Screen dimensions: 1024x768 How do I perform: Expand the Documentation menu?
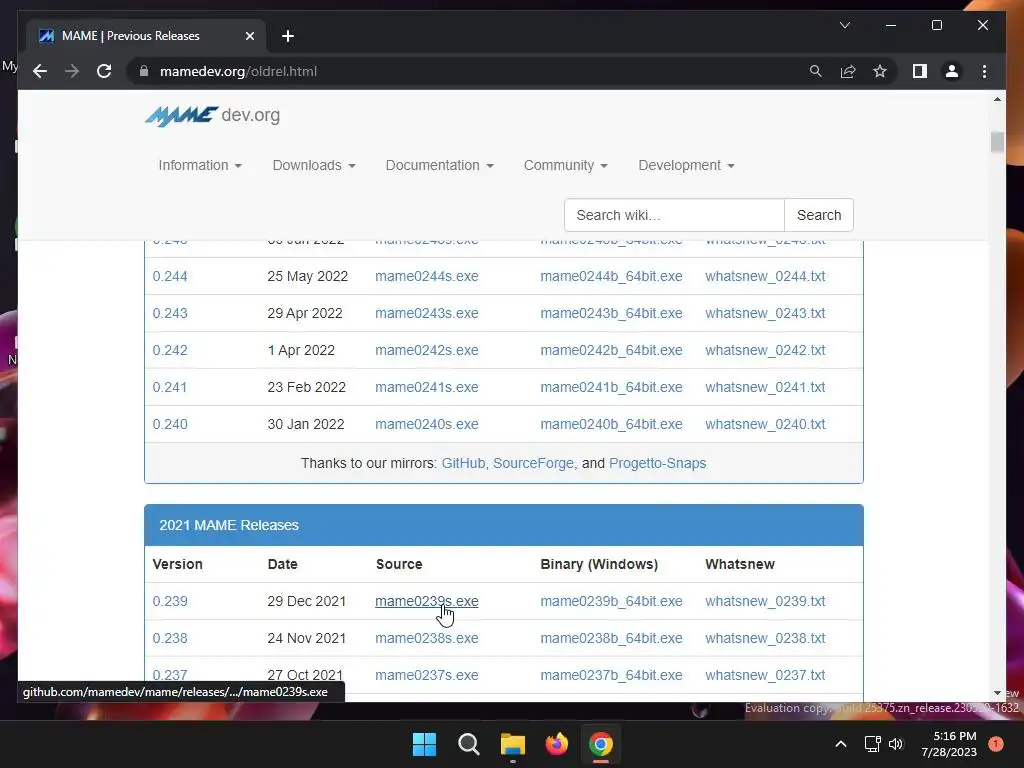[x=440, y=165]
